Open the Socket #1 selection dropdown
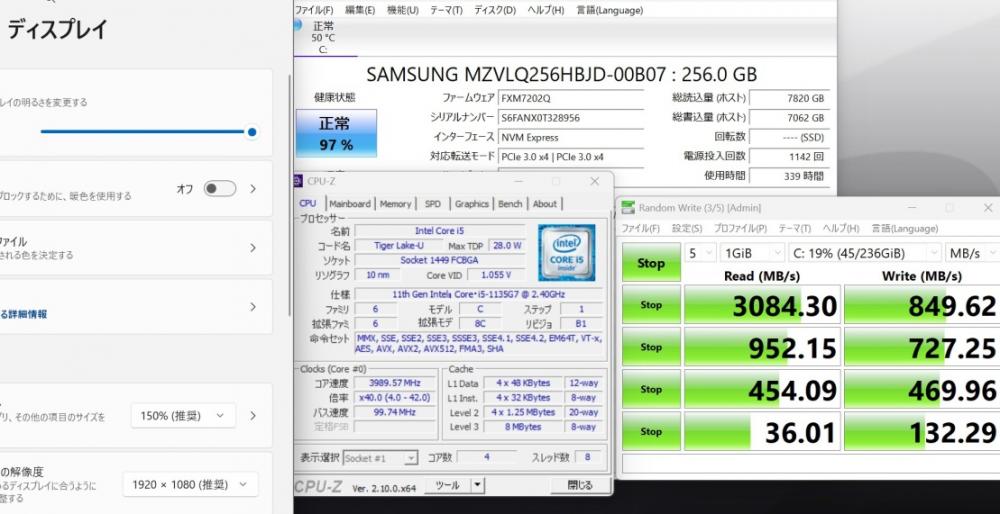The image size is (1000, 514). coord(381,457)
